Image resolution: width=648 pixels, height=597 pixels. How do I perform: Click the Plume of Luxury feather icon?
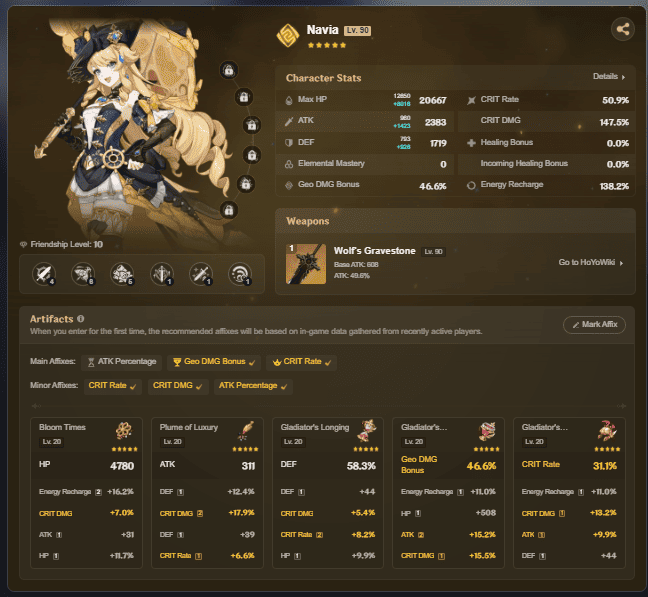(x=246, y=431)
